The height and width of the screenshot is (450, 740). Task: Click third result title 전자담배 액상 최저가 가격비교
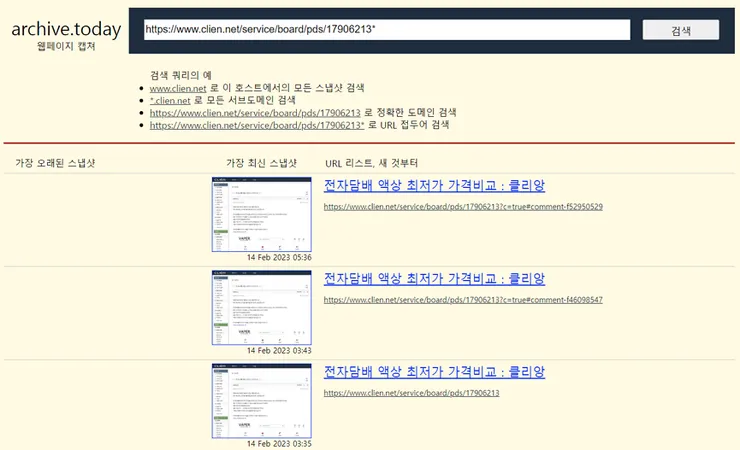click(434, 372)
